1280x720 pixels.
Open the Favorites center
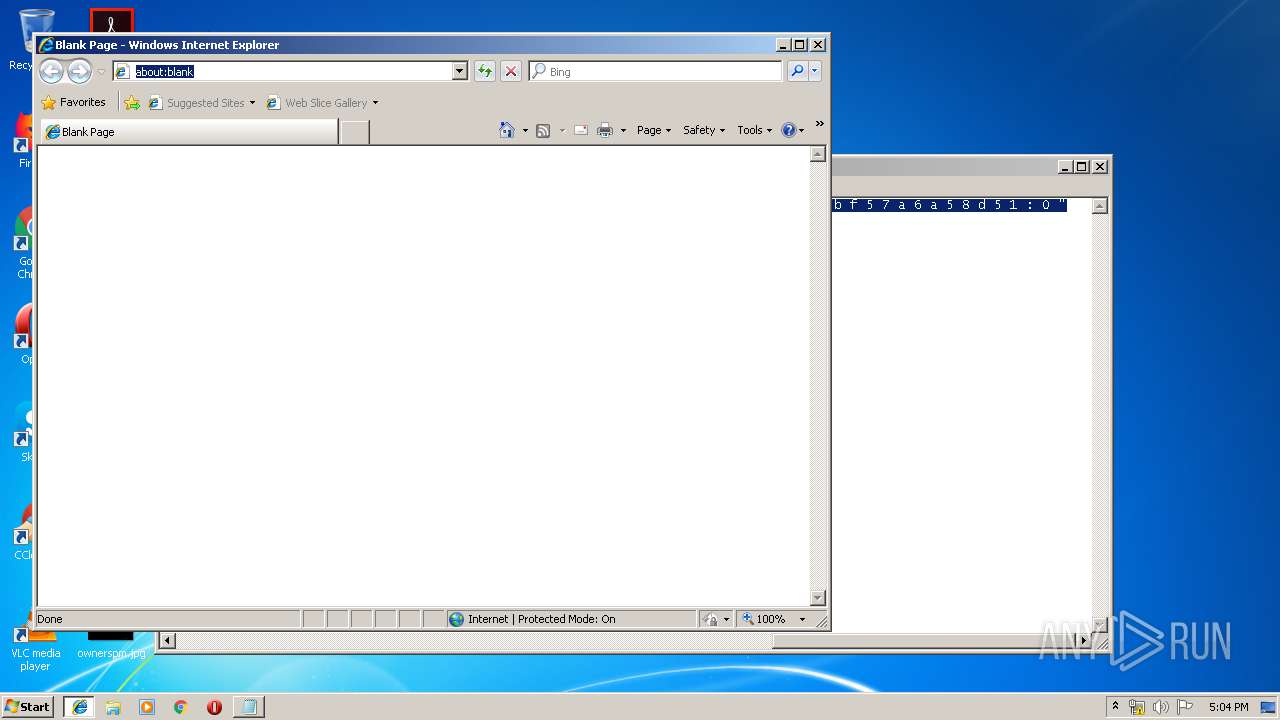(x=73, y=102)
